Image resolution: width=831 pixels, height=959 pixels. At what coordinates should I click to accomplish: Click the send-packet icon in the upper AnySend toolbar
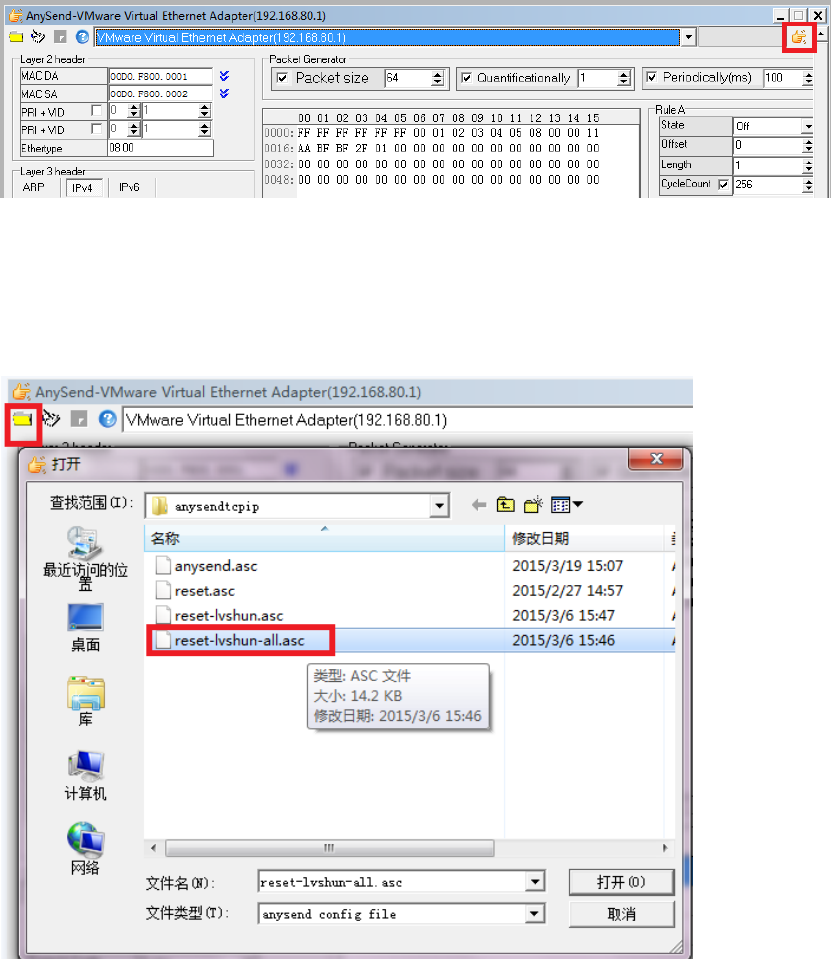tap(38, 37)
